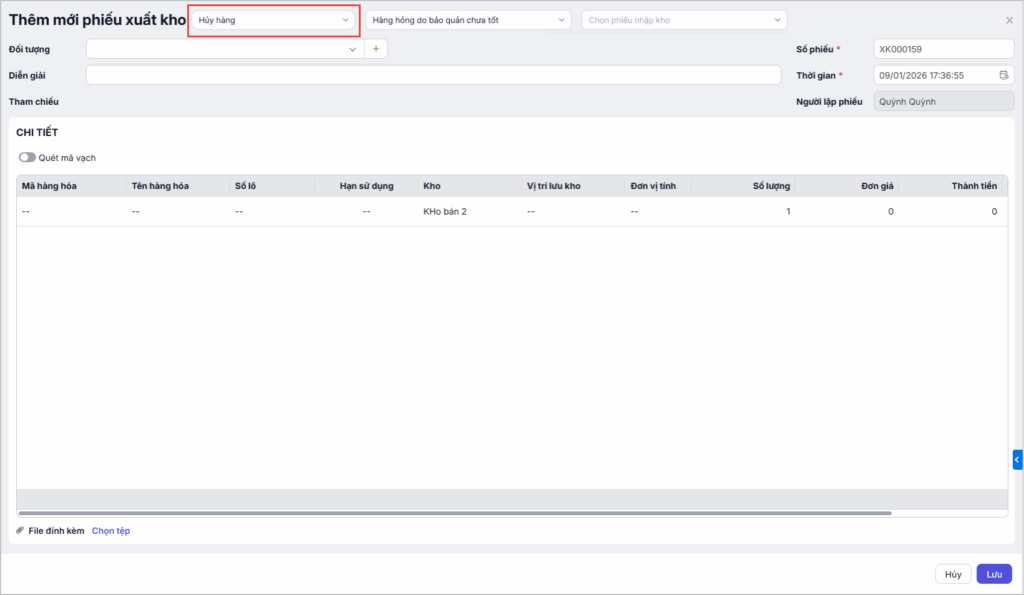Click the Diễn giải input field

click(434, 75)
